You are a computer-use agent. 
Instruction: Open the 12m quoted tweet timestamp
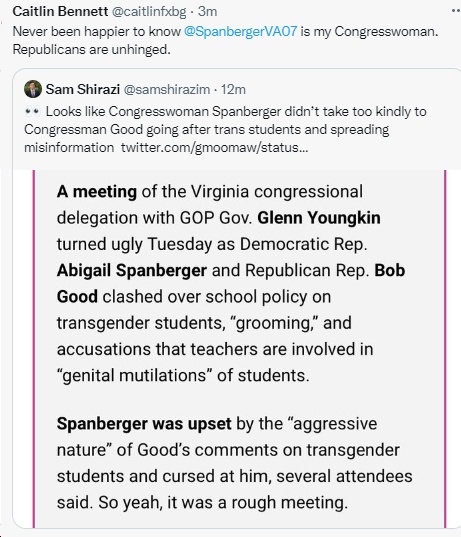(x=233, y=89)
